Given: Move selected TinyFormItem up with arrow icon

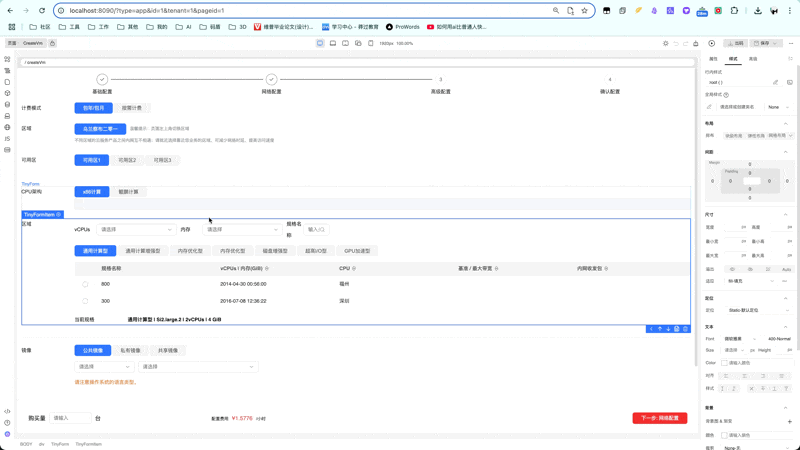Looking at the screenshot, I should click(x=660, y=329).
